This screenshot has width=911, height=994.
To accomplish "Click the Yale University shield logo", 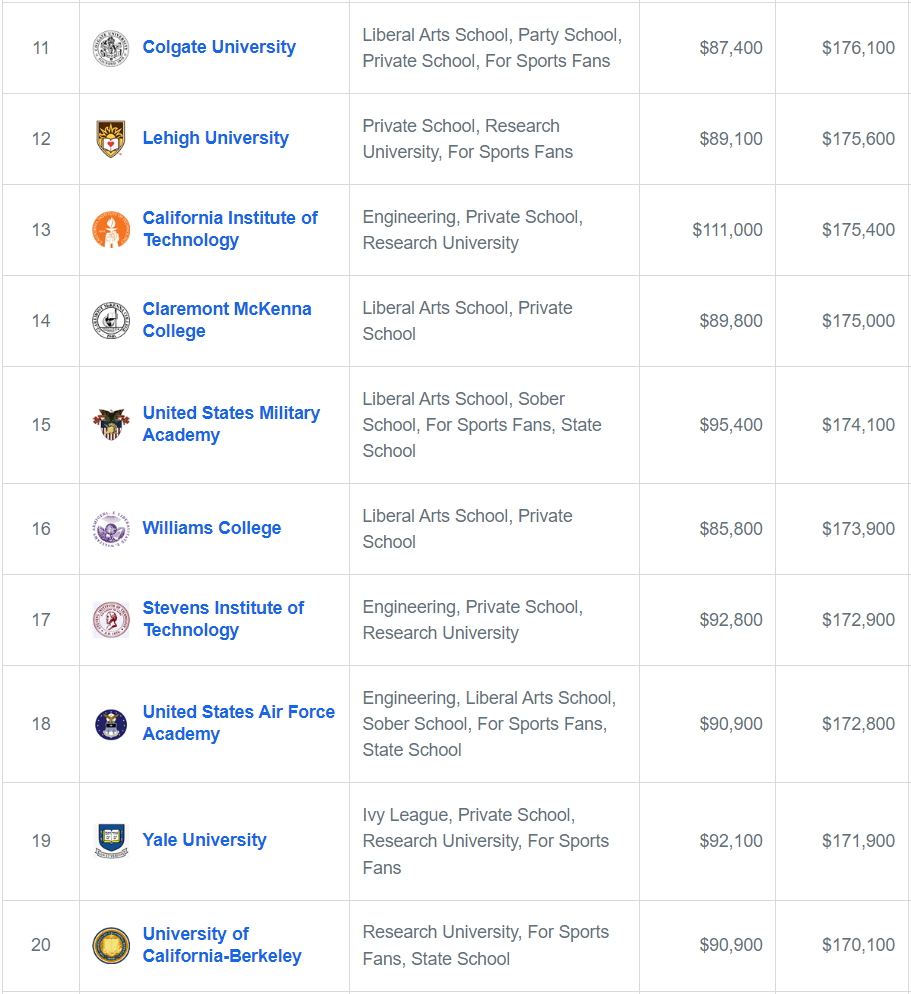I will pyautogui.click(x=111, y=841).
